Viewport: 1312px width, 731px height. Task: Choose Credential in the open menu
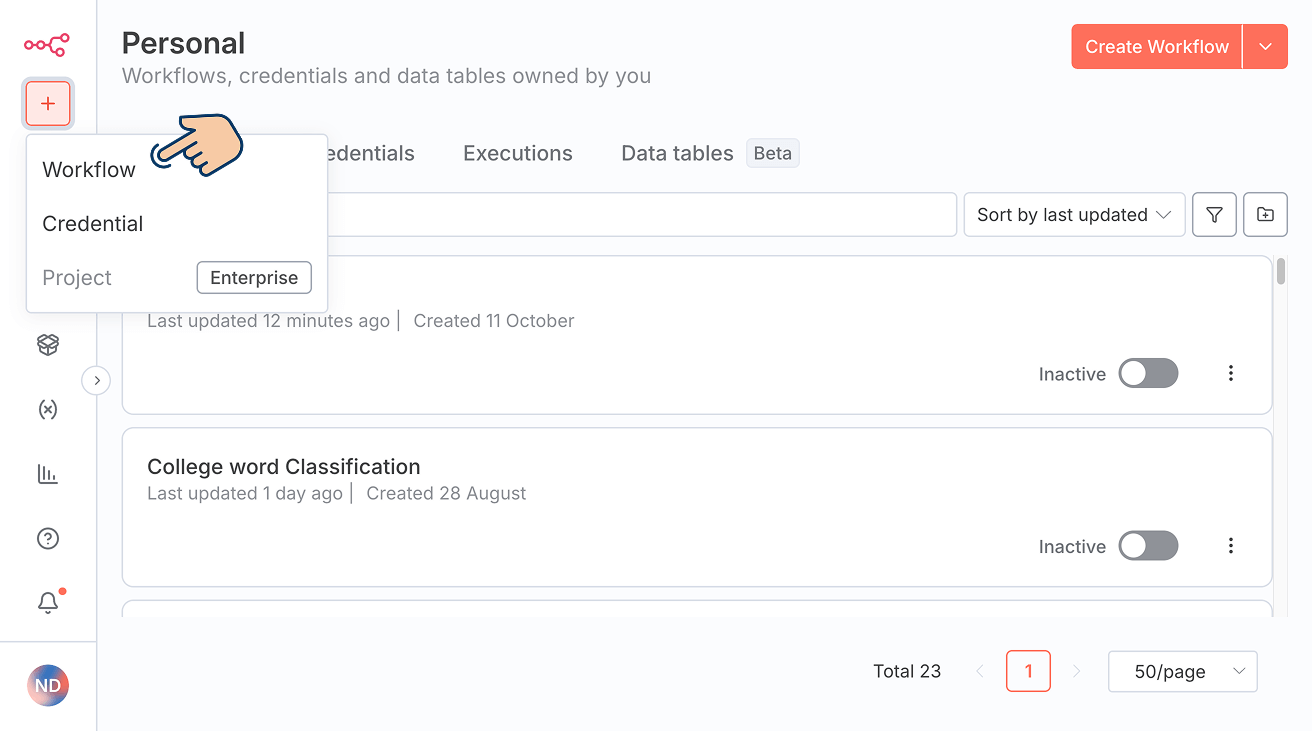pyautogui.click(x=92, y=223)
